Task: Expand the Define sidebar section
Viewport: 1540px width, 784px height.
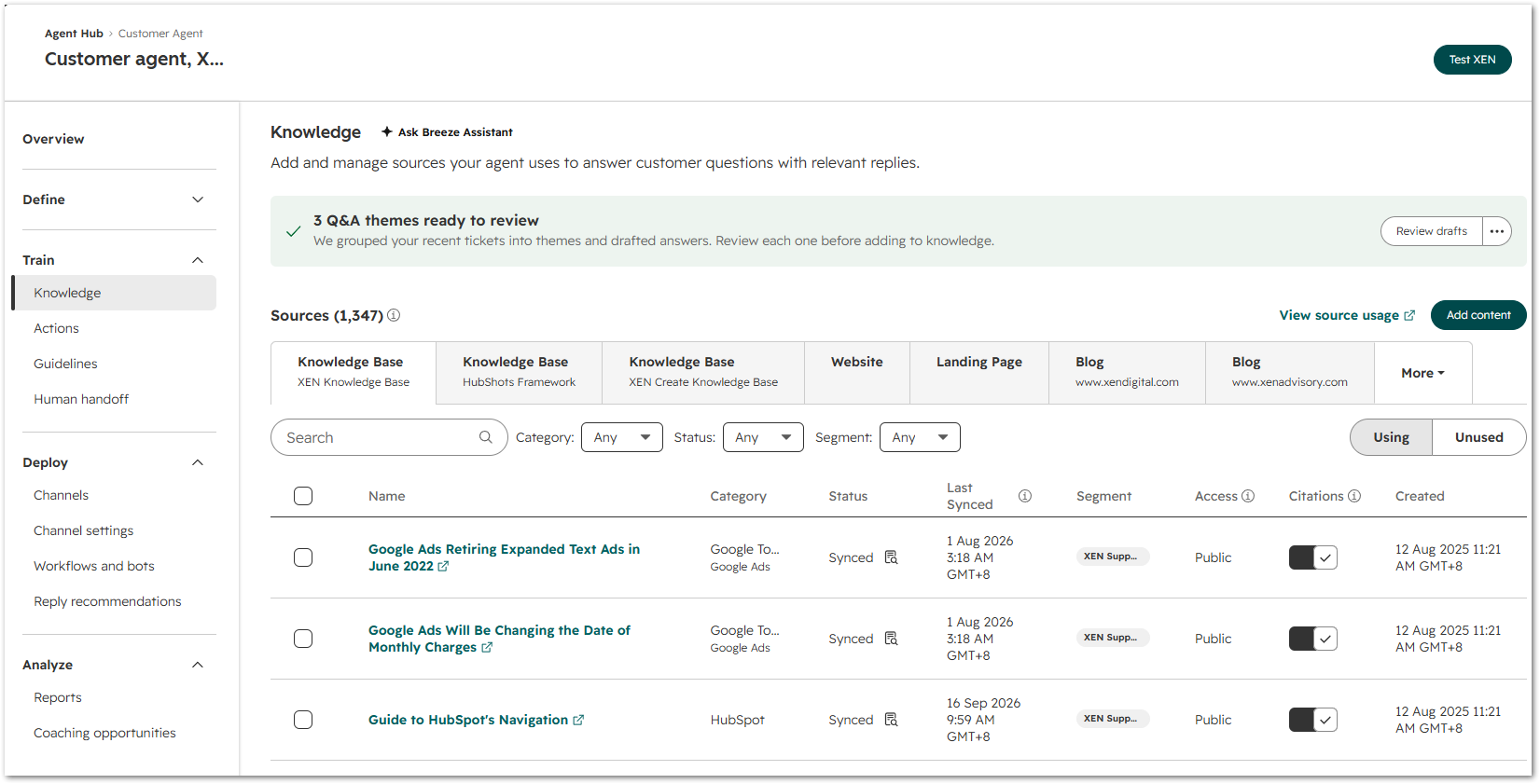Action: (198, 199)
